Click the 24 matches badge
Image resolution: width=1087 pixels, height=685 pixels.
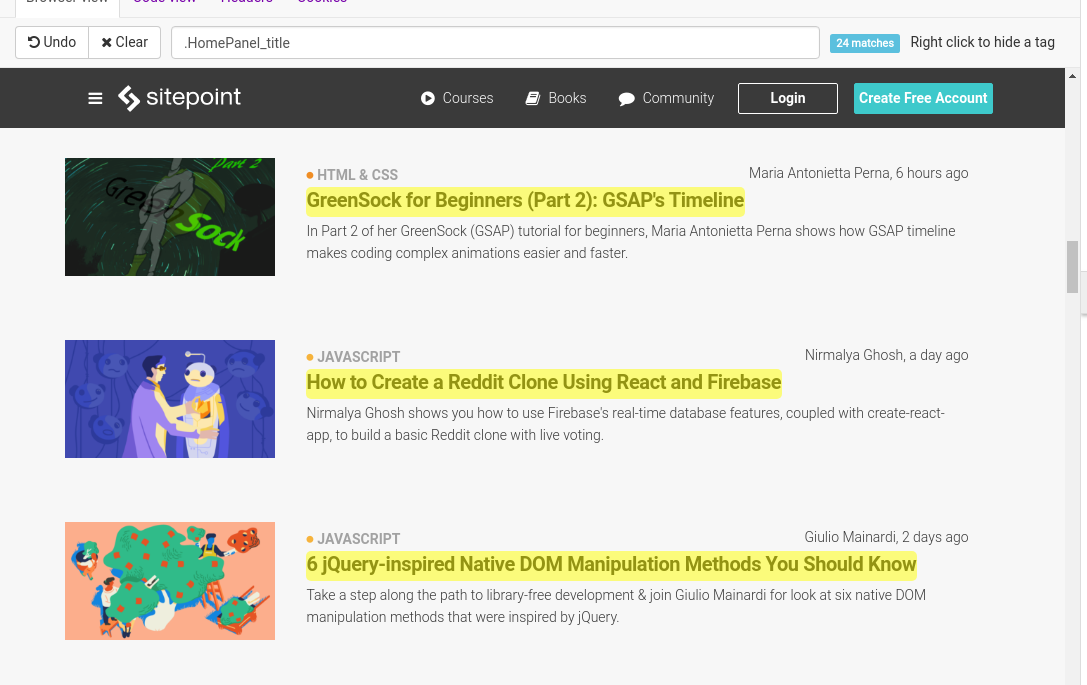[864, 43]
